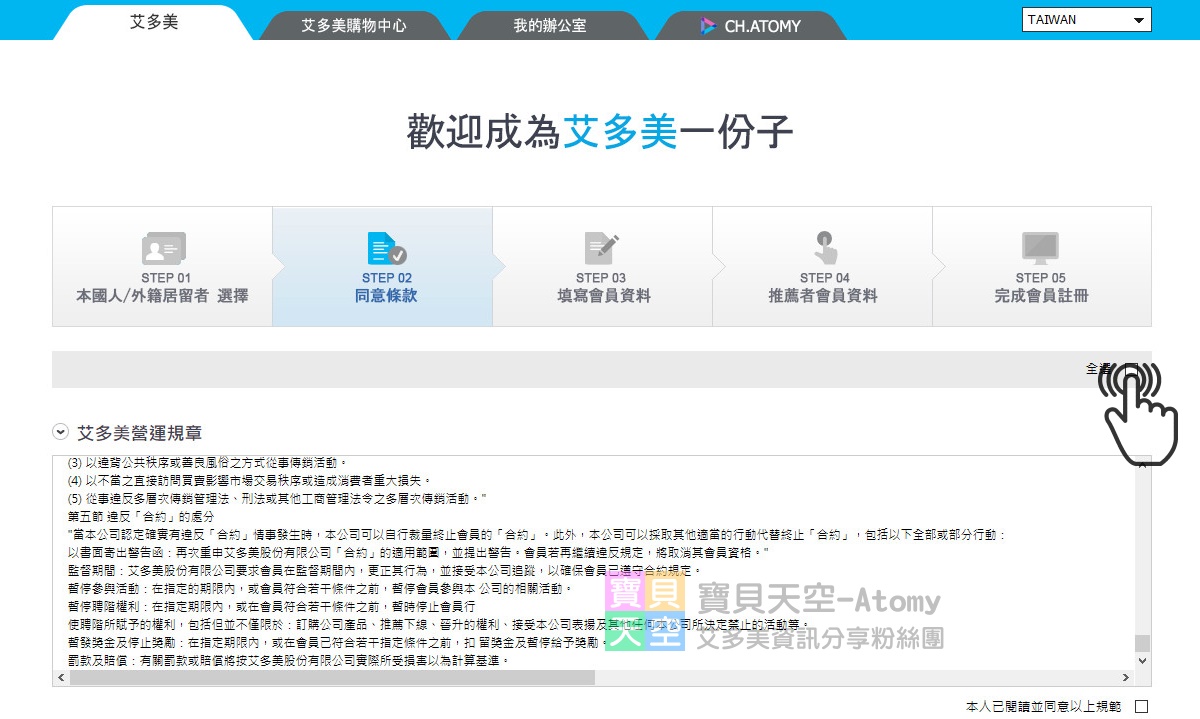Click the terms line starting with 監督期間
1200x719 pixels.
(385, 570)
